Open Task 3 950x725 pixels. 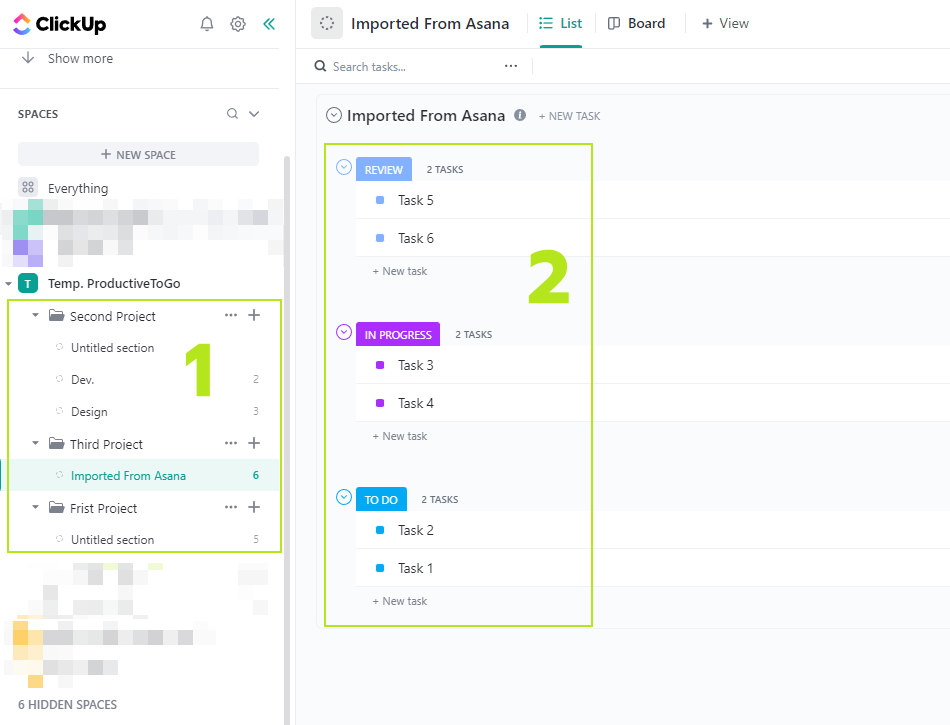coord(416,365)
